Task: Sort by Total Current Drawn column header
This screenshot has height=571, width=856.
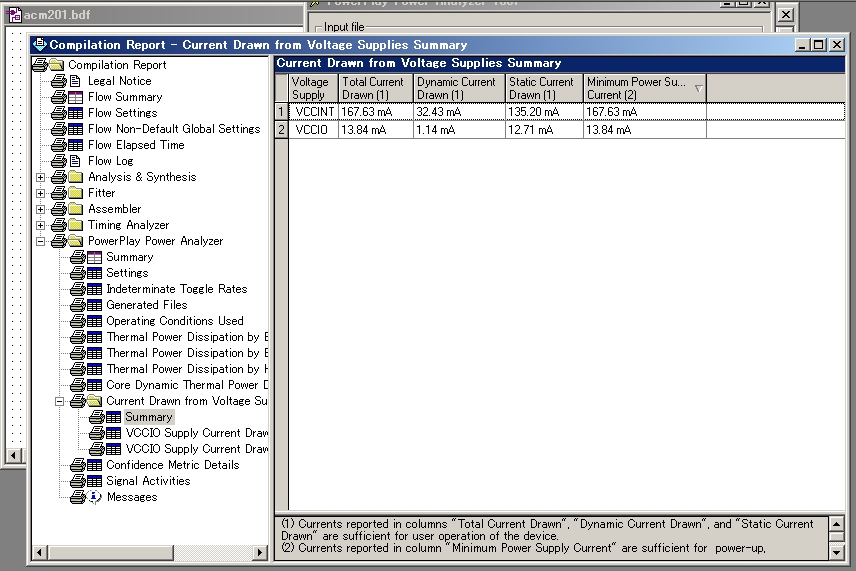Action: [375, 88]
